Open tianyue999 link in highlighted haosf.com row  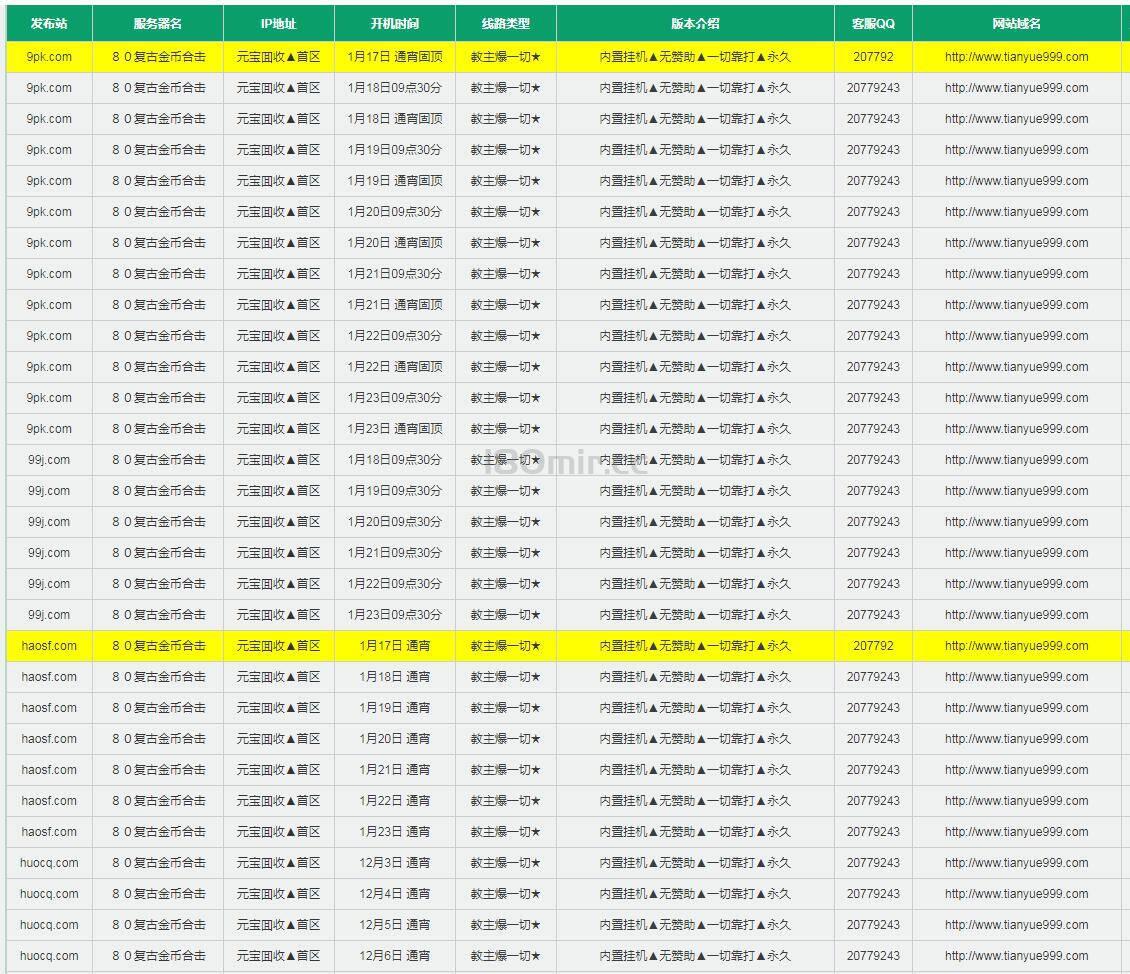1016,645
